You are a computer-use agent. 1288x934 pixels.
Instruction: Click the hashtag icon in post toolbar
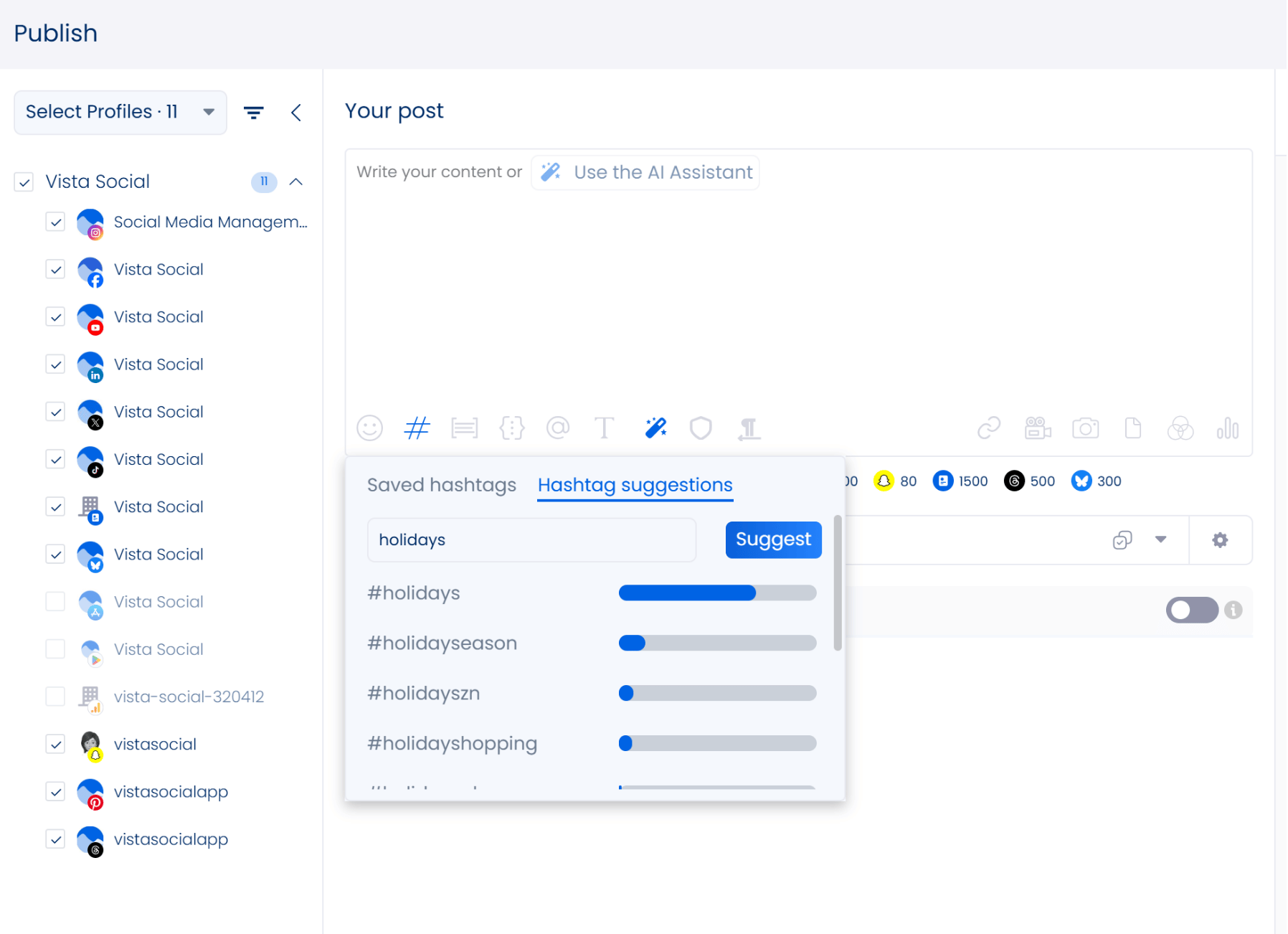click(x=417, y=428)
